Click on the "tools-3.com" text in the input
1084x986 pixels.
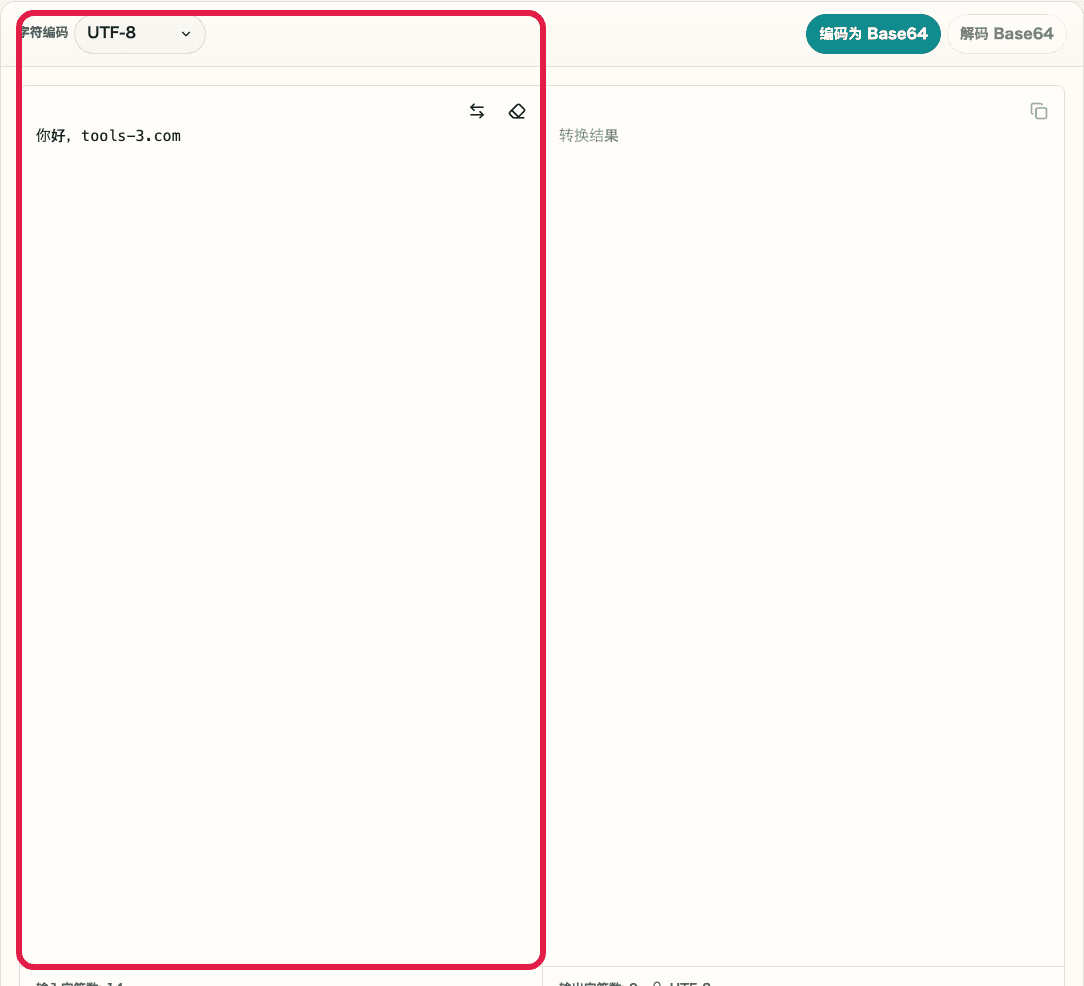coord(131,136)
